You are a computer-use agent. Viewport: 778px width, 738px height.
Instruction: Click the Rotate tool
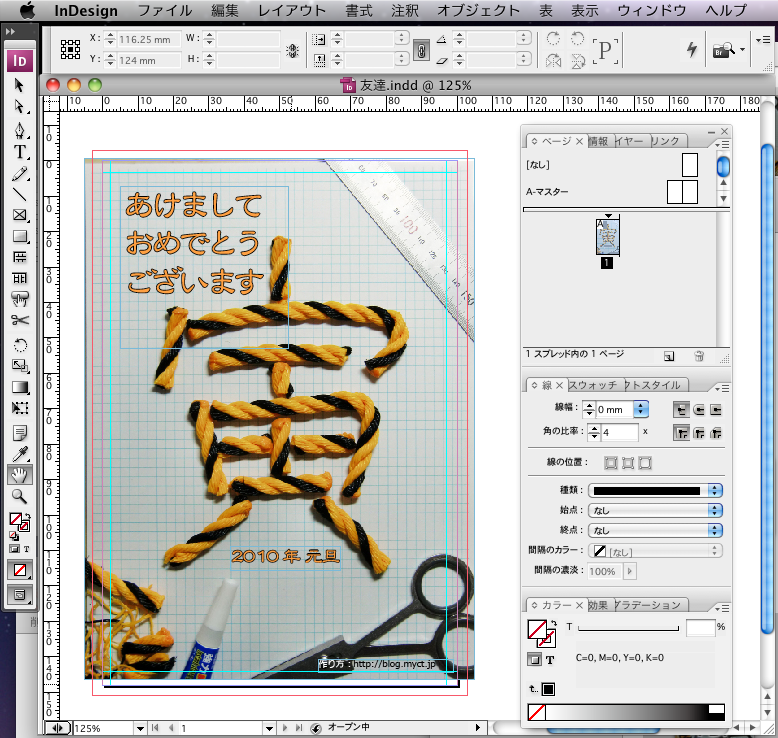(x=19, y=344)
